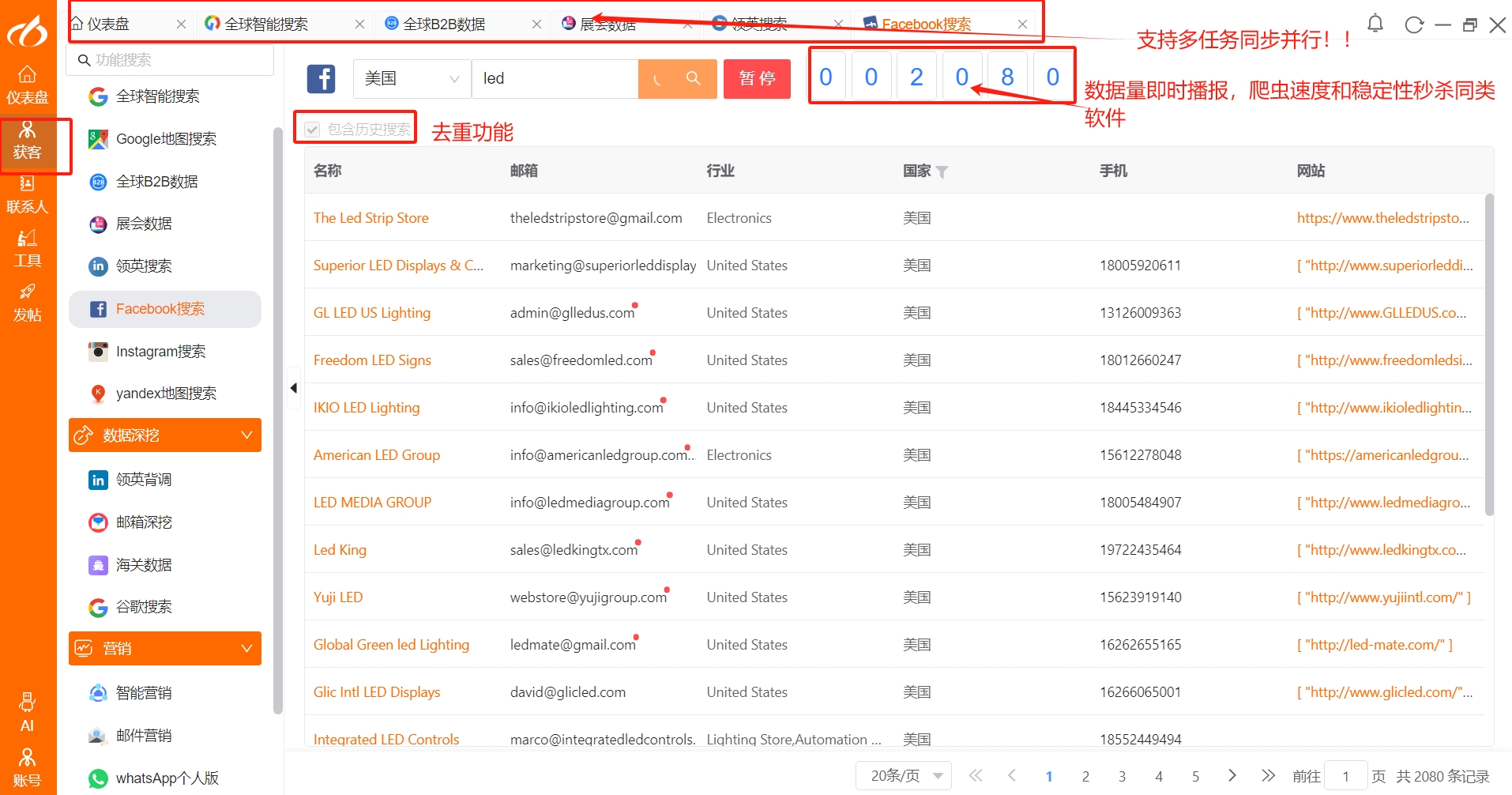Click the sidebar menu vertical scrollbar
The height and width of the screenshot is (795, 1512).
pos(277,420)
